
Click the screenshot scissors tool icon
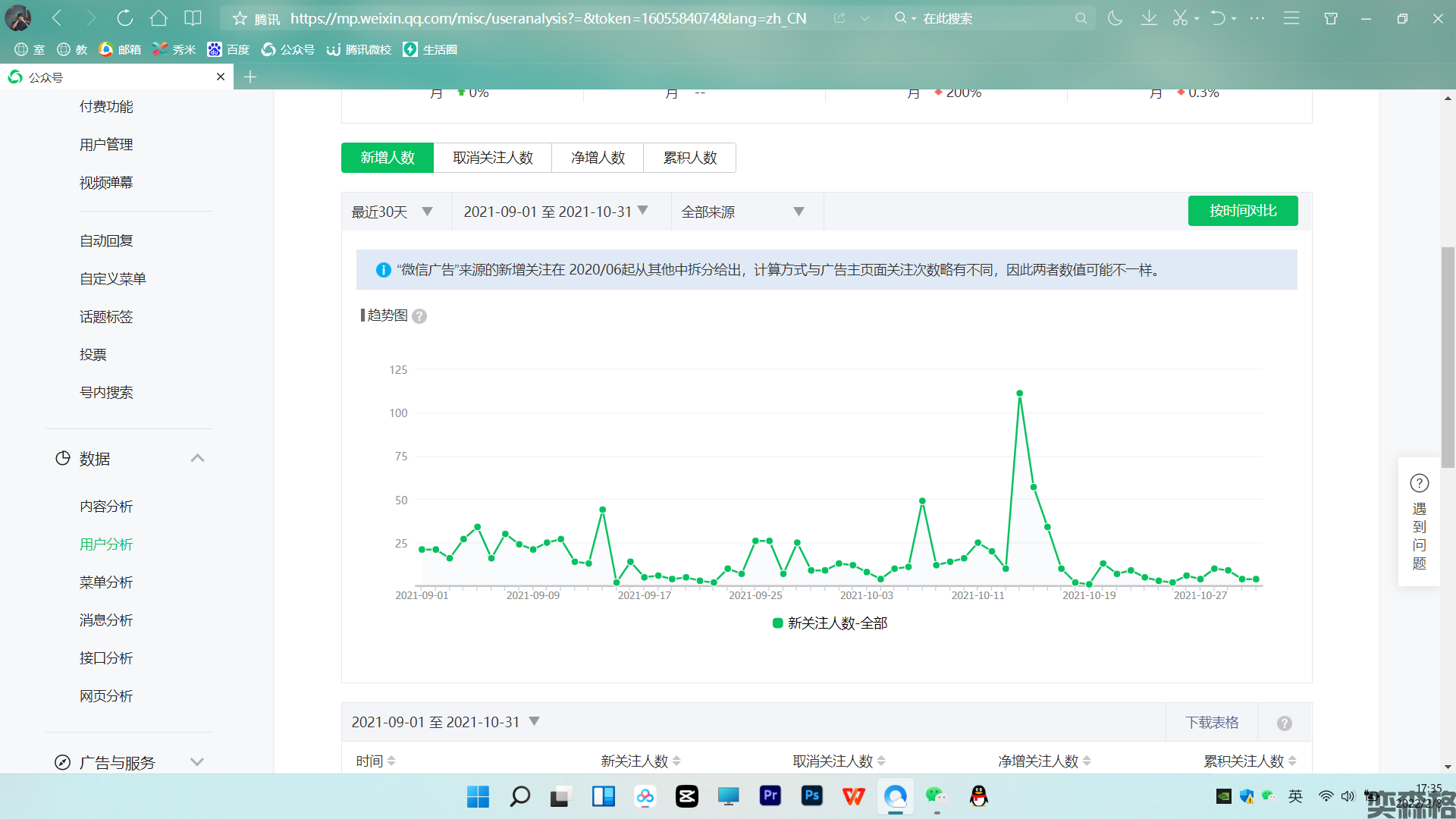tap(1180, 18)
